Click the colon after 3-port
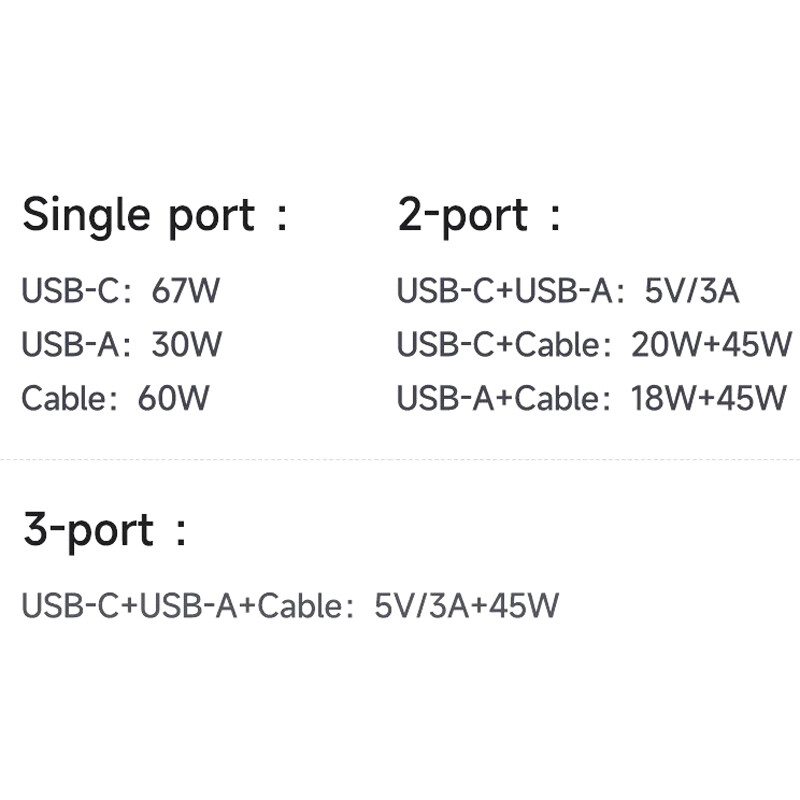This screenshot has height=800, width=800. coord(181,534)
